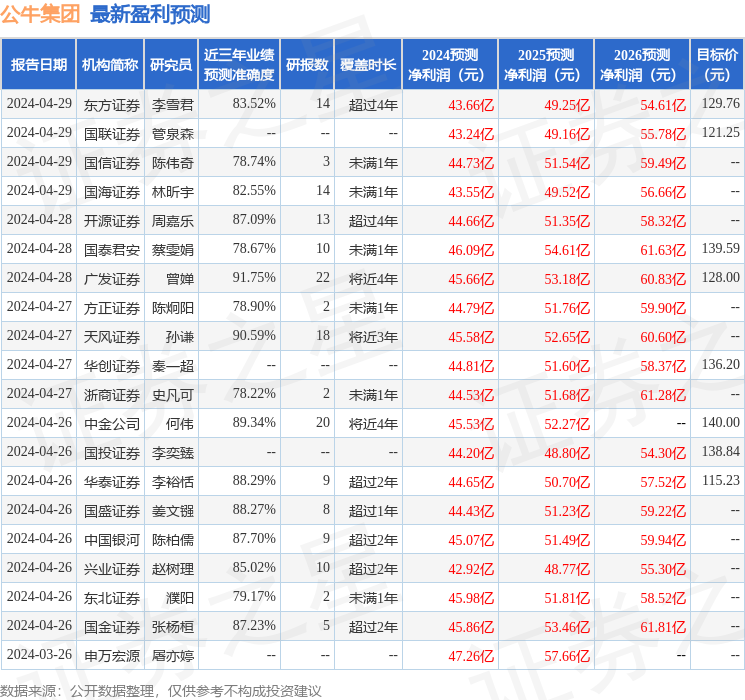Image resolution: width=745 pixels, height=700 pixels.
Task: Click the 2025预测净利润 header
Action: pos(546,65)
